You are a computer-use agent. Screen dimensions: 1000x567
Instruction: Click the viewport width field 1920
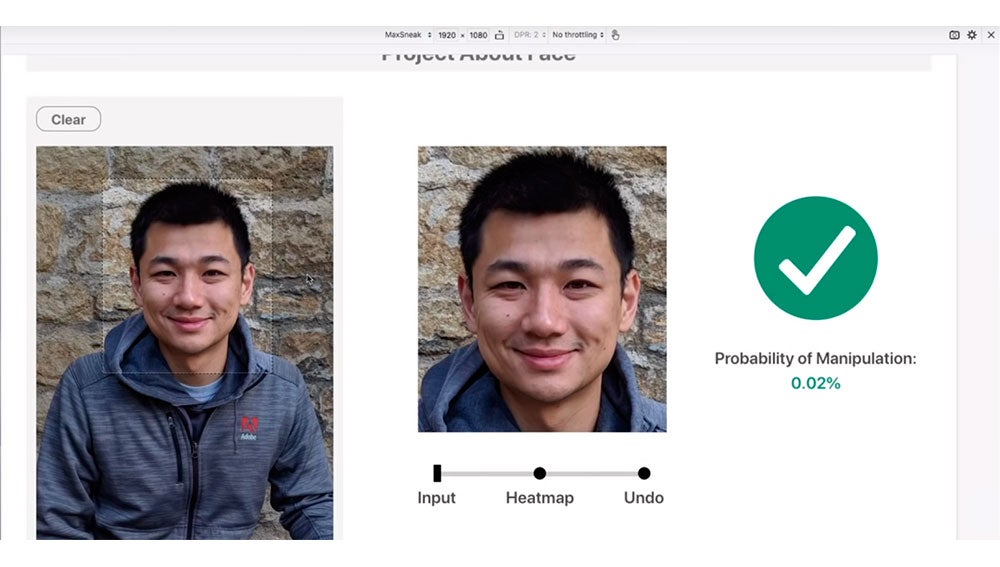coord(447,35)
